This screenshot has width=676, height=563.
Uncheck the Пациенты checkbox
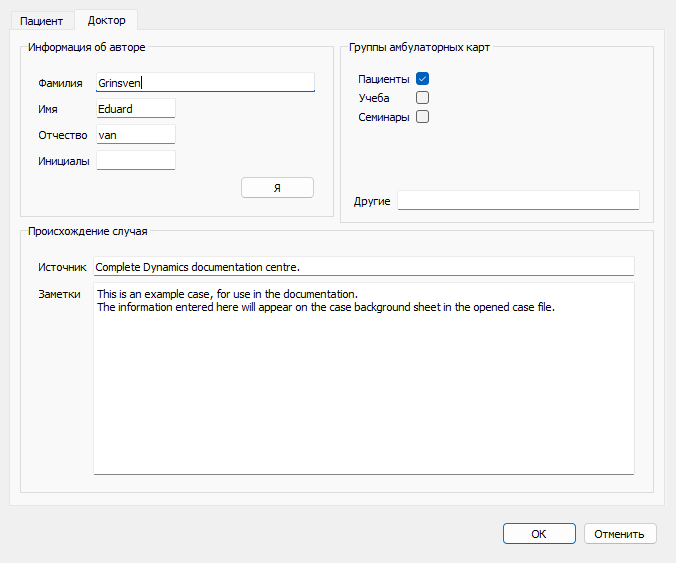pos(422,78)
